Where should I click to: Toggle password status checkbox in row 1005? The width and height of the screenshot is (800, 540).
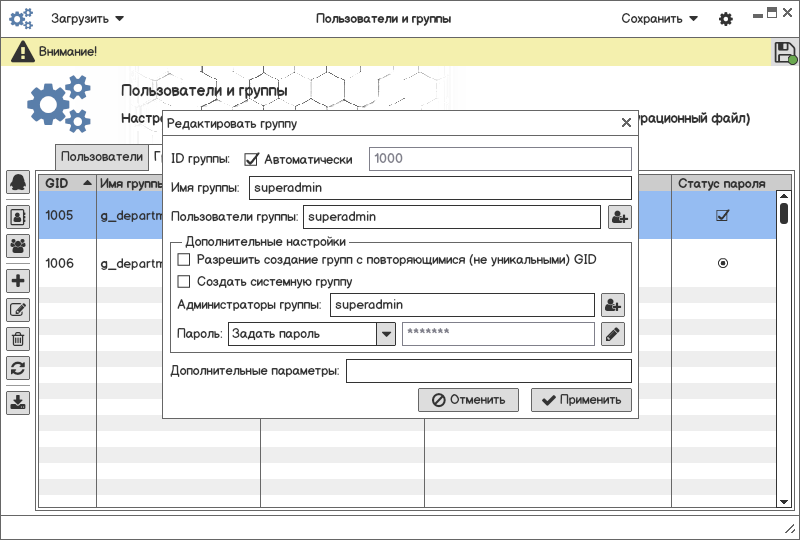pos(722,215)
